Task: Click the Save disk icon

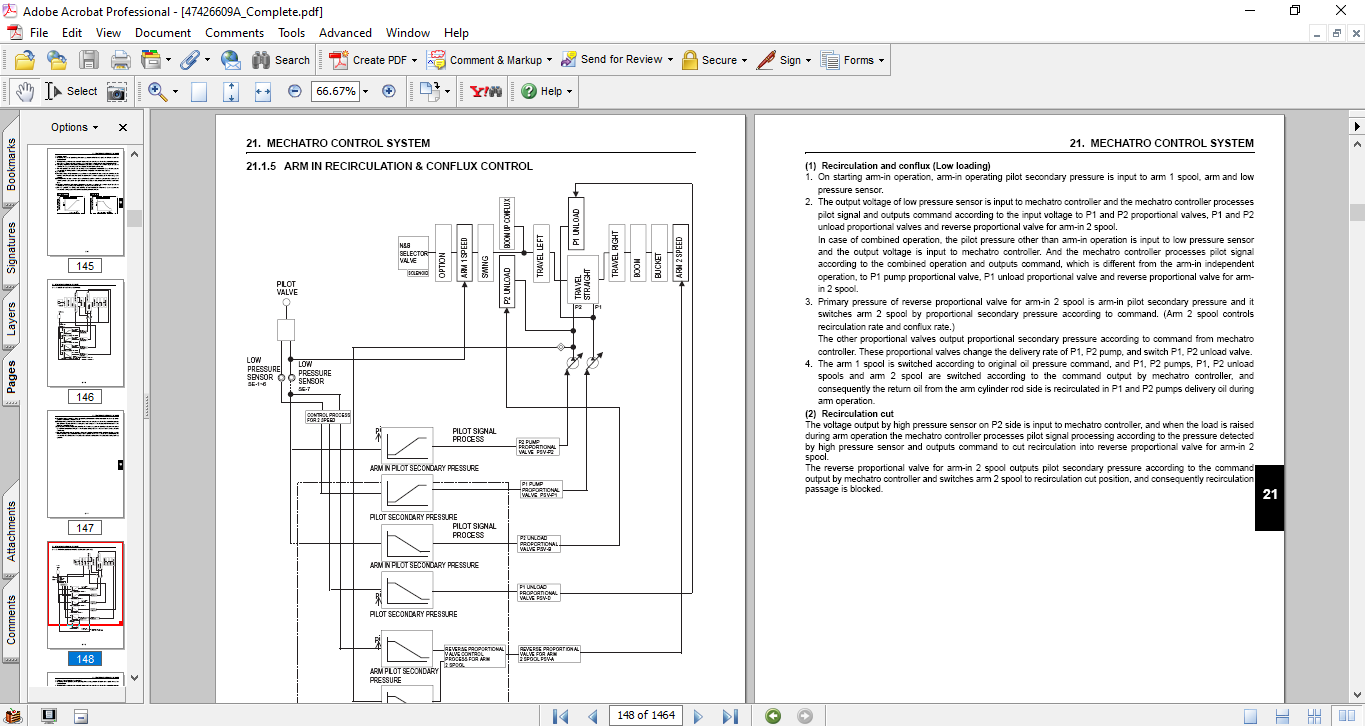Action: (x=89, y=60)
